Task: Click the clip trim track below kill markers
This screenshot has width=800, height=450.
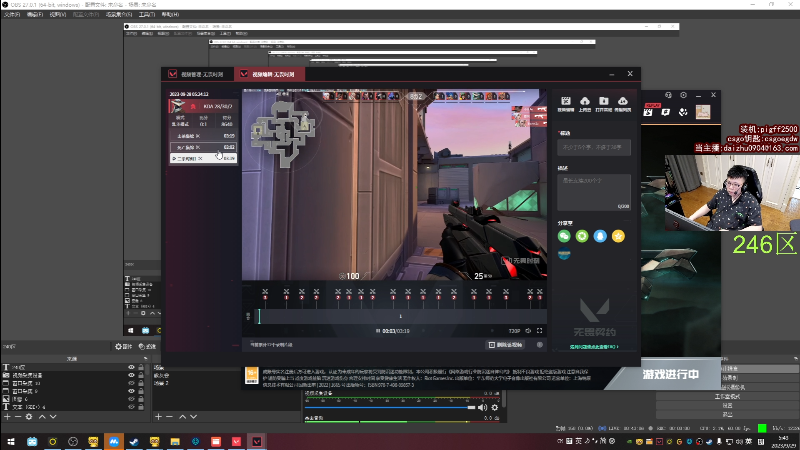Action: [401, 316]
